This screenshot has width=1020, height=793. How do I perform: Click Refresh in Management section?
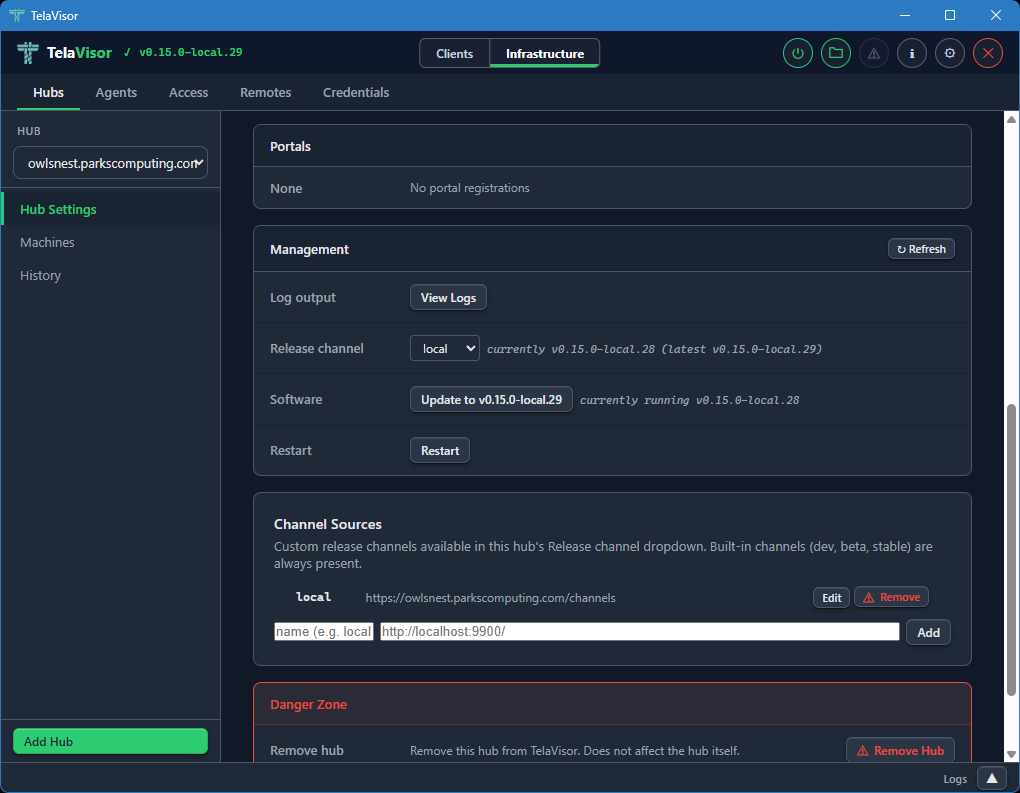921,249
